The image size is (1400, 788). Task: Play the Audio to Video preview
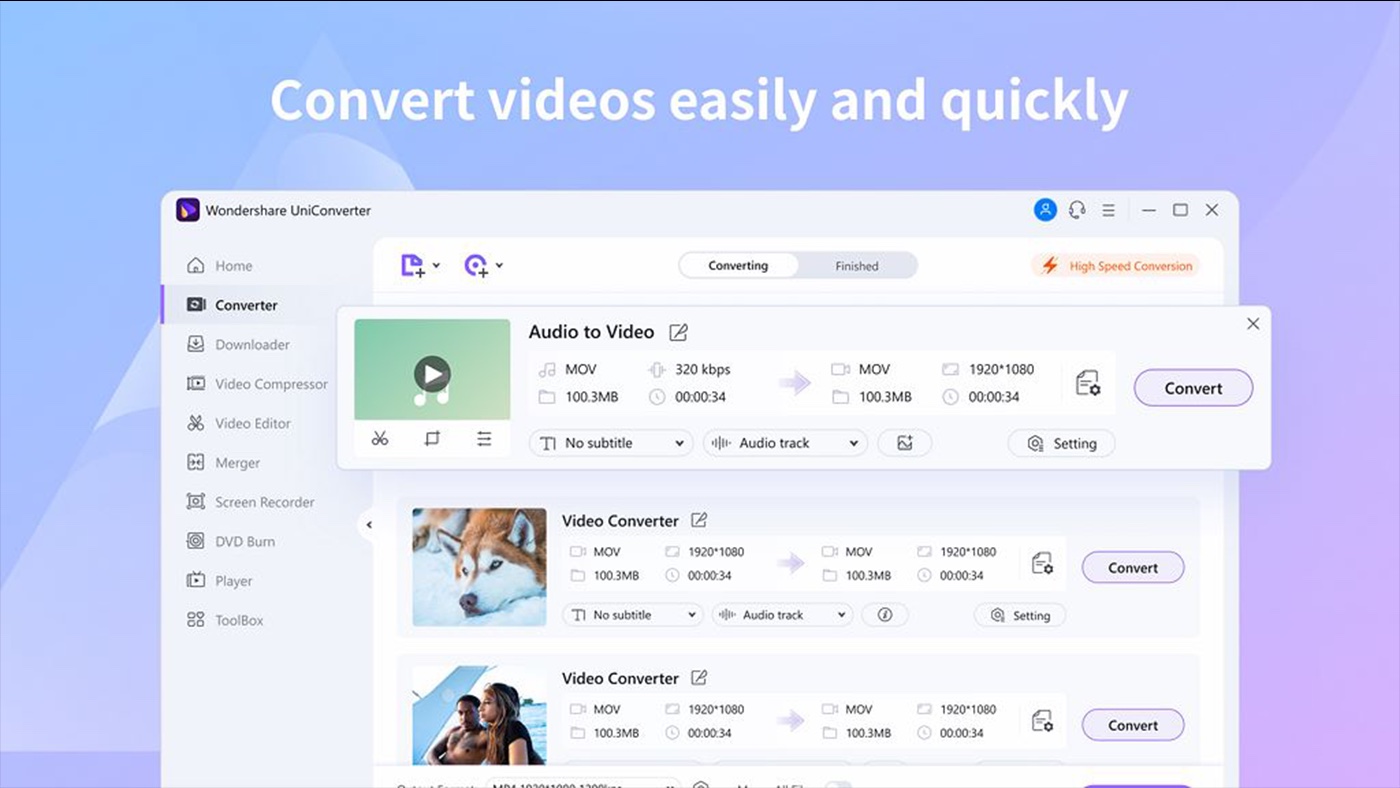(x=432, y=375)
